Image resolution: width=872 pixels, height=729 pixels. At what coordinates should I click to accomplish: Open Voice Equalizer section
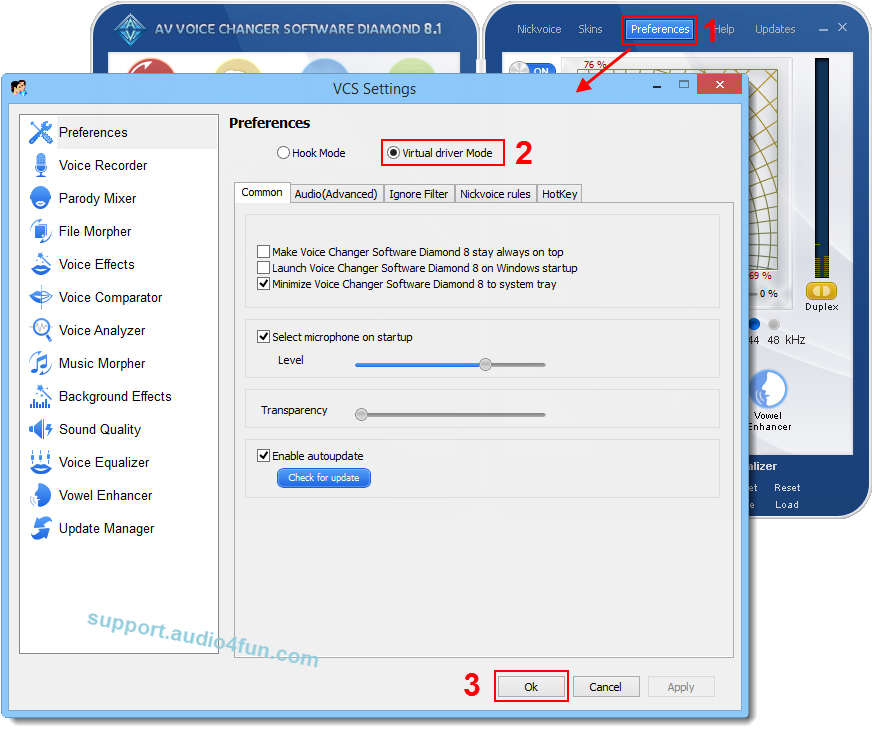tap(104, 463)
